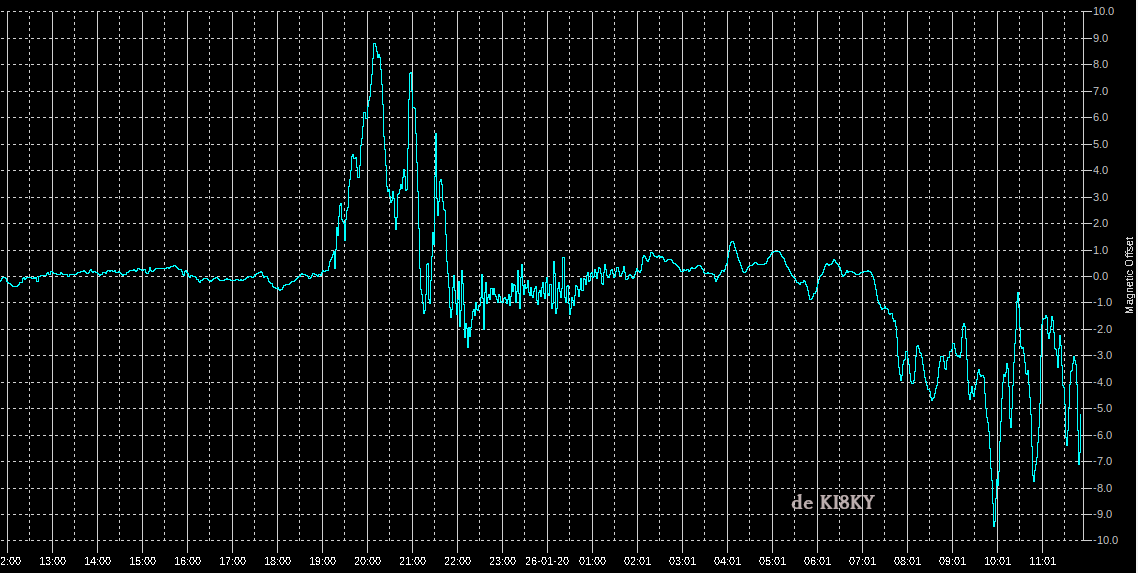Click the 13:00 time axis label

click(52, 561)
